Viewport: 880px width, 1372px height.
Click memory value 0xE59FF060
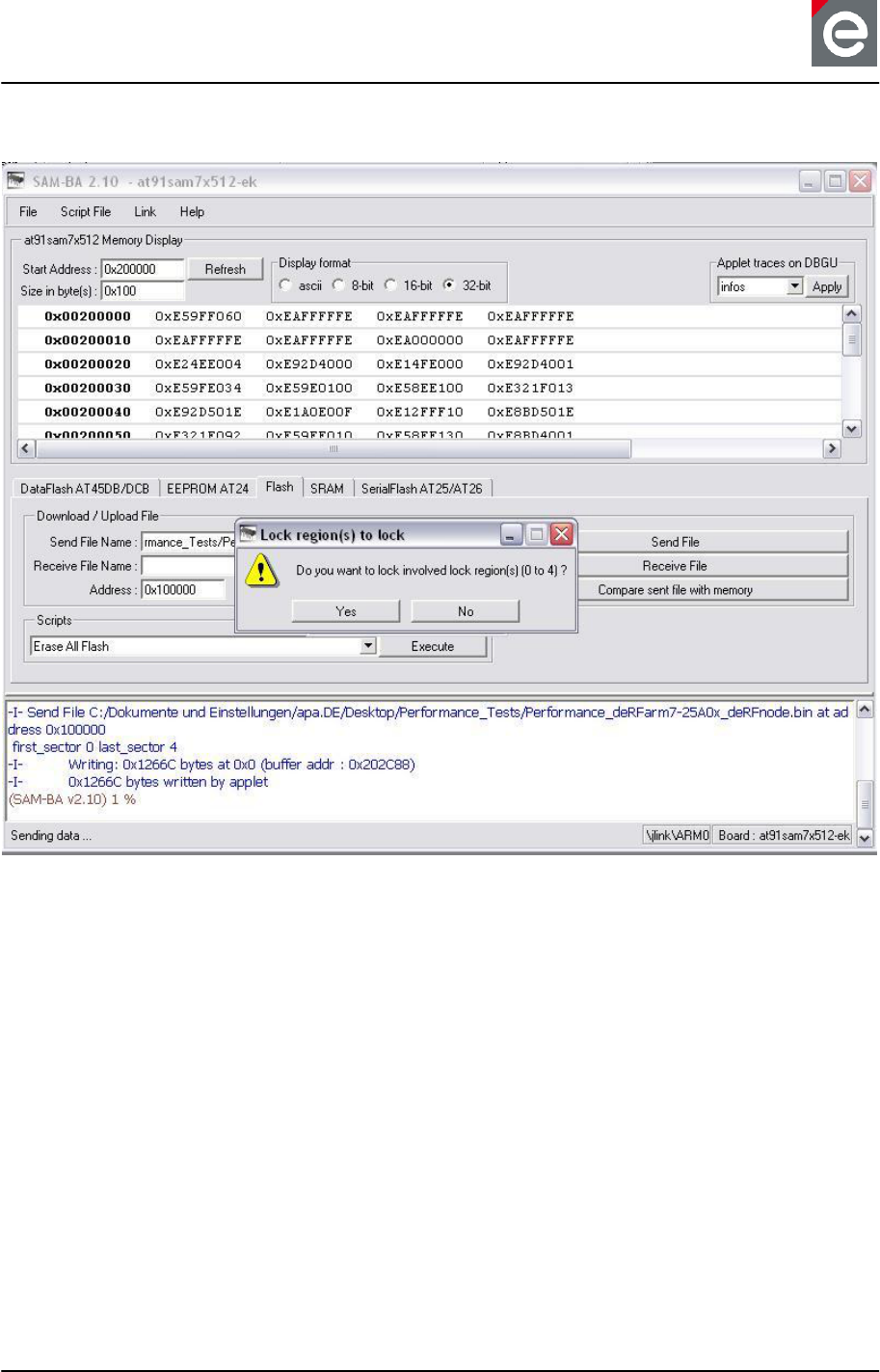pyautogui.click(x=199, y=316)
